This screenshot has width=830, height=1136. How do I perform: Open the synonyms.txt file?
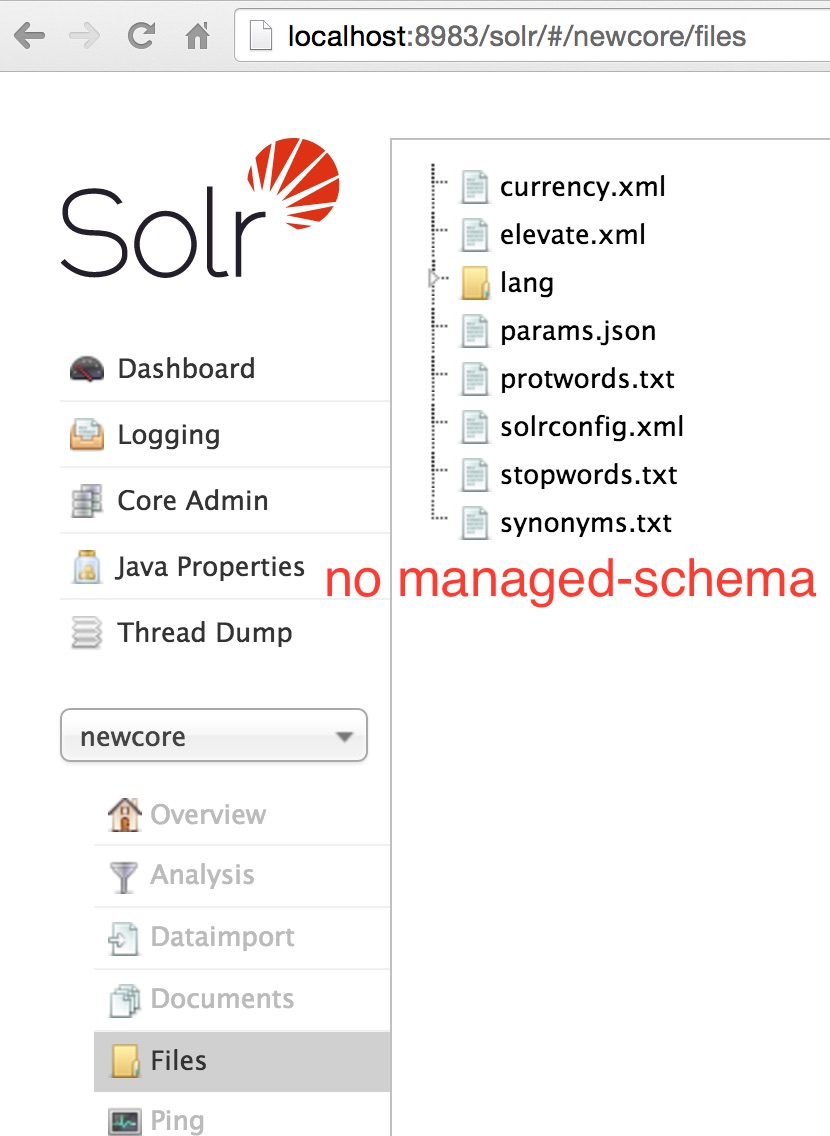[586, 523]
